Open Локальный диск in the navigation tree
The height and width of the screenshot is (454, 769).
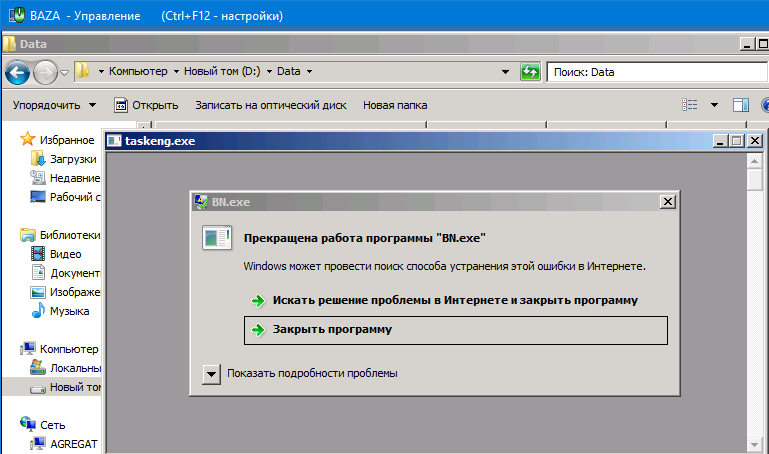(x=75, y=368)
